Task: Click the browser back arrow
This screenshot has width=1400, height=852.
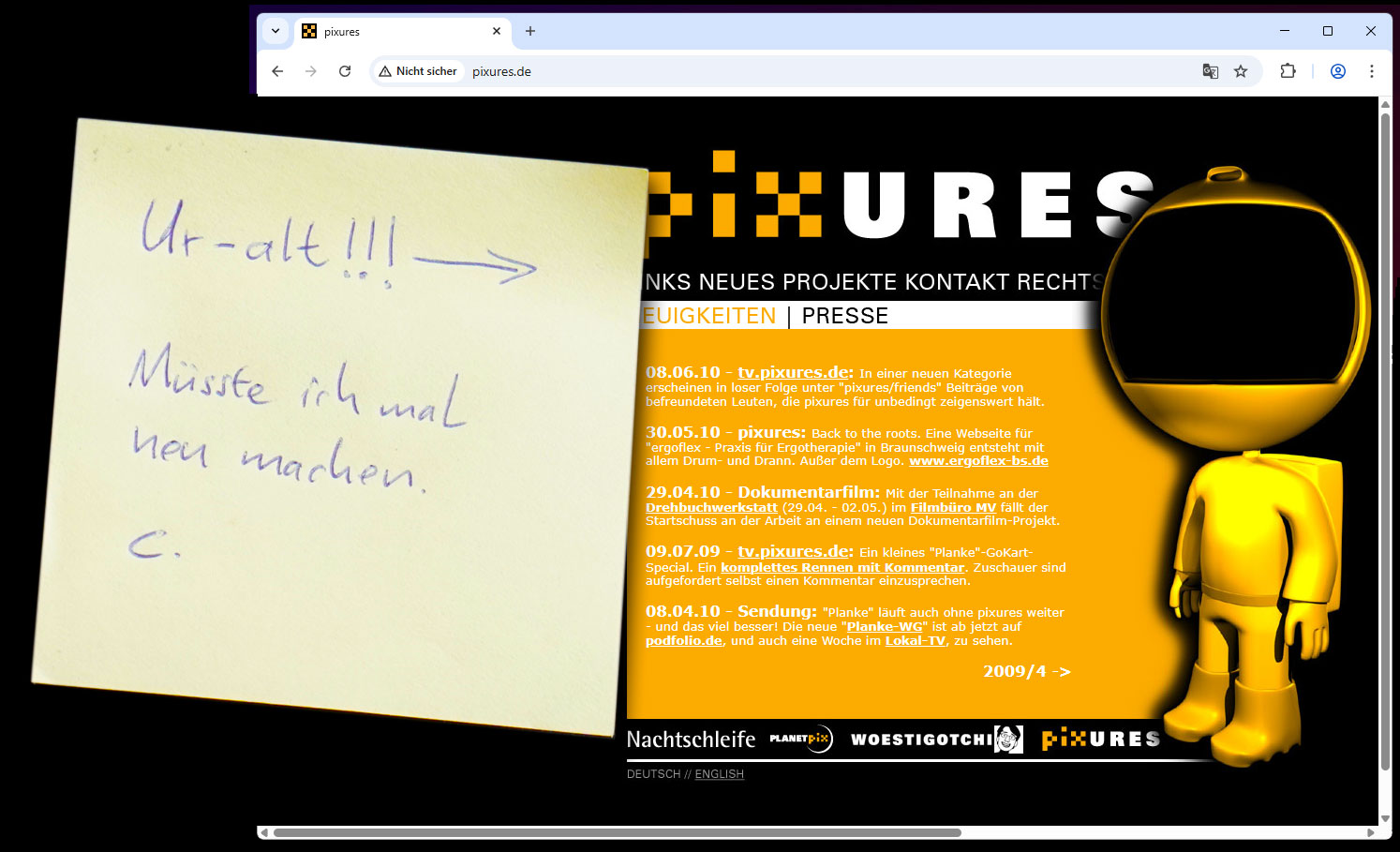Action: [277, 71]
